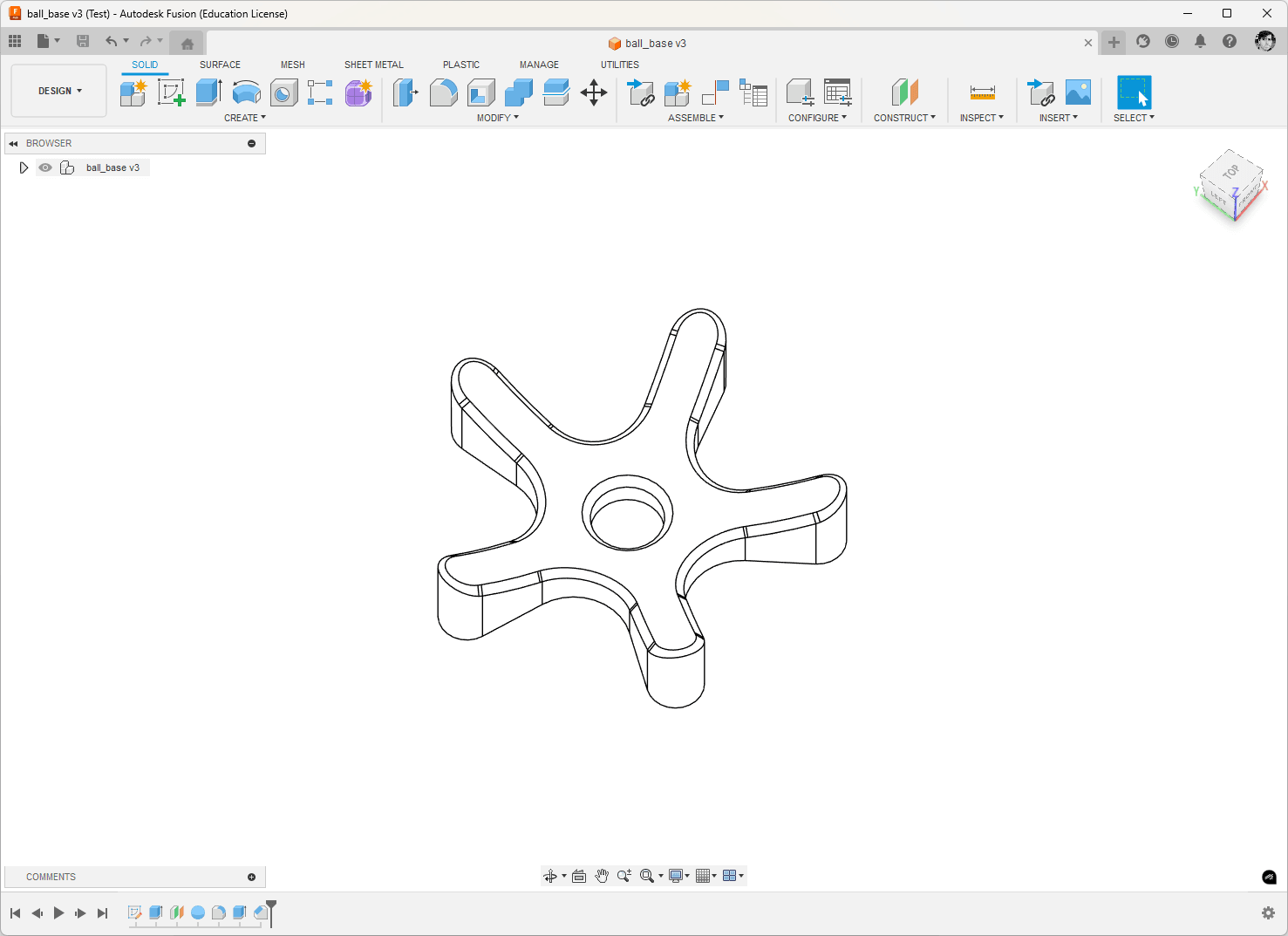This screenshot has width=1288, height=936.
Task: Switch to the SURFACE tab
Action: (220, 65)
